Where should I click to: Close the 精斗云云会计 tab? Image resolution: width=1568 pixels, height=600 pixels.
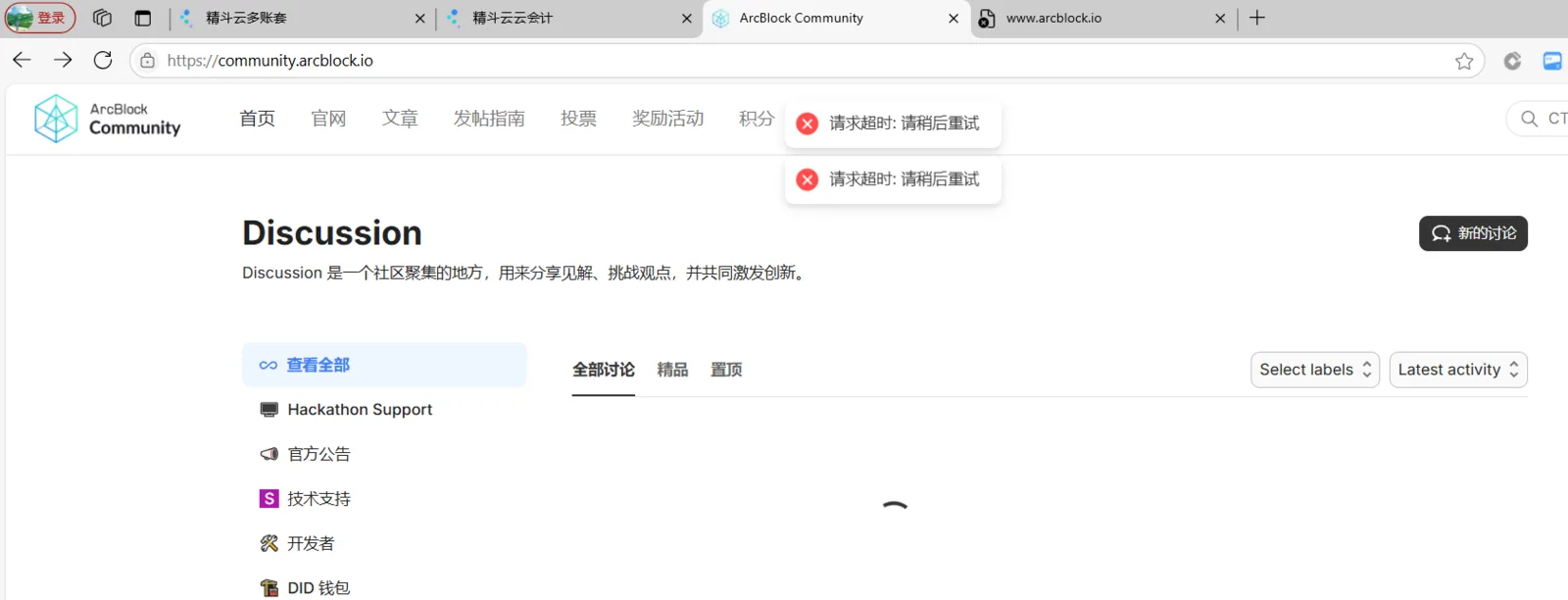tap(687, 18)
